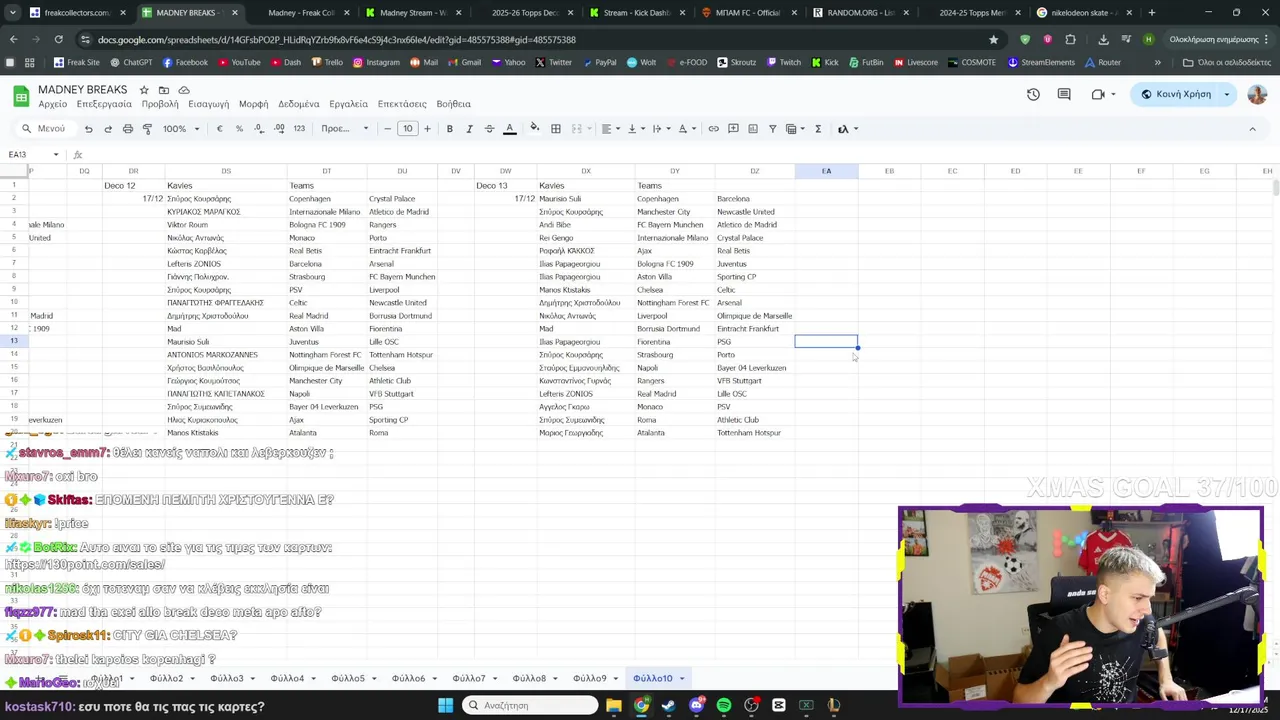Open the name box dropdown next to EA13
The width and height of the screenshot is (1280, 720).
click(56, 155)
